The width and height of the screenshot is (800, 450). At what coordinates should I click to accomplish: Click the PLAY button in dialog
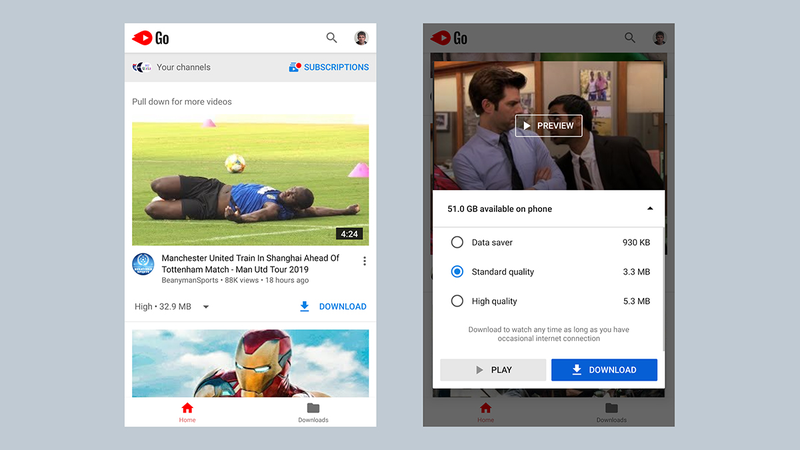click(x=493, y=370)
